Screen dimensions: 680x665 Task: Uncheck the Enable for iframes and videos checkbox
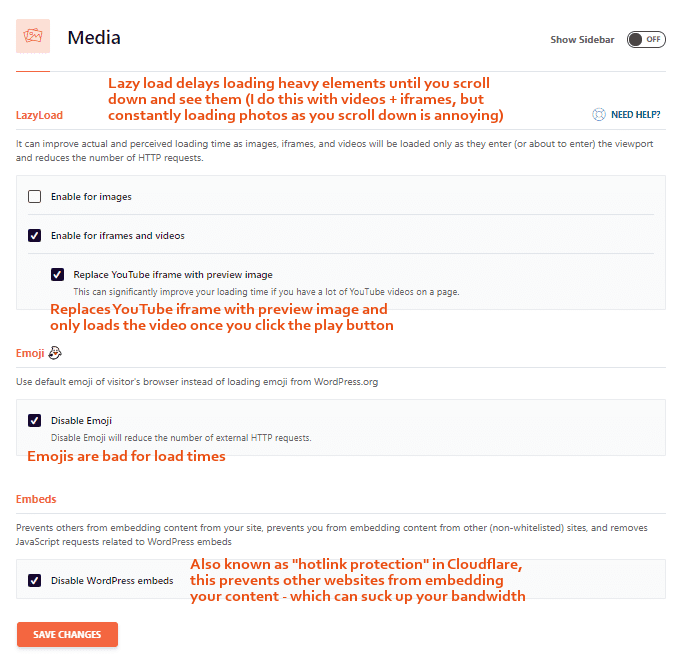[x=35, y=236]
